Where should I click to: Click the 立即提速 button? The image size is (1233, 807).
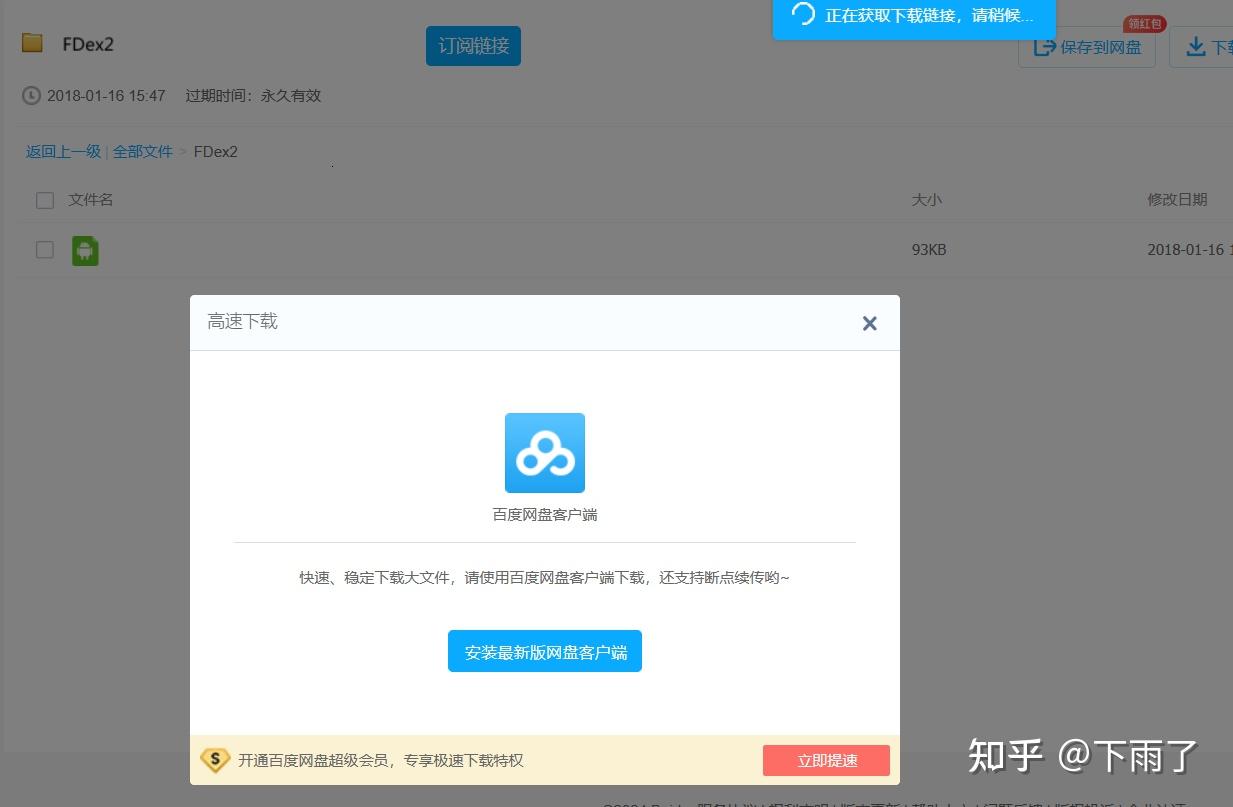[827, 760]
